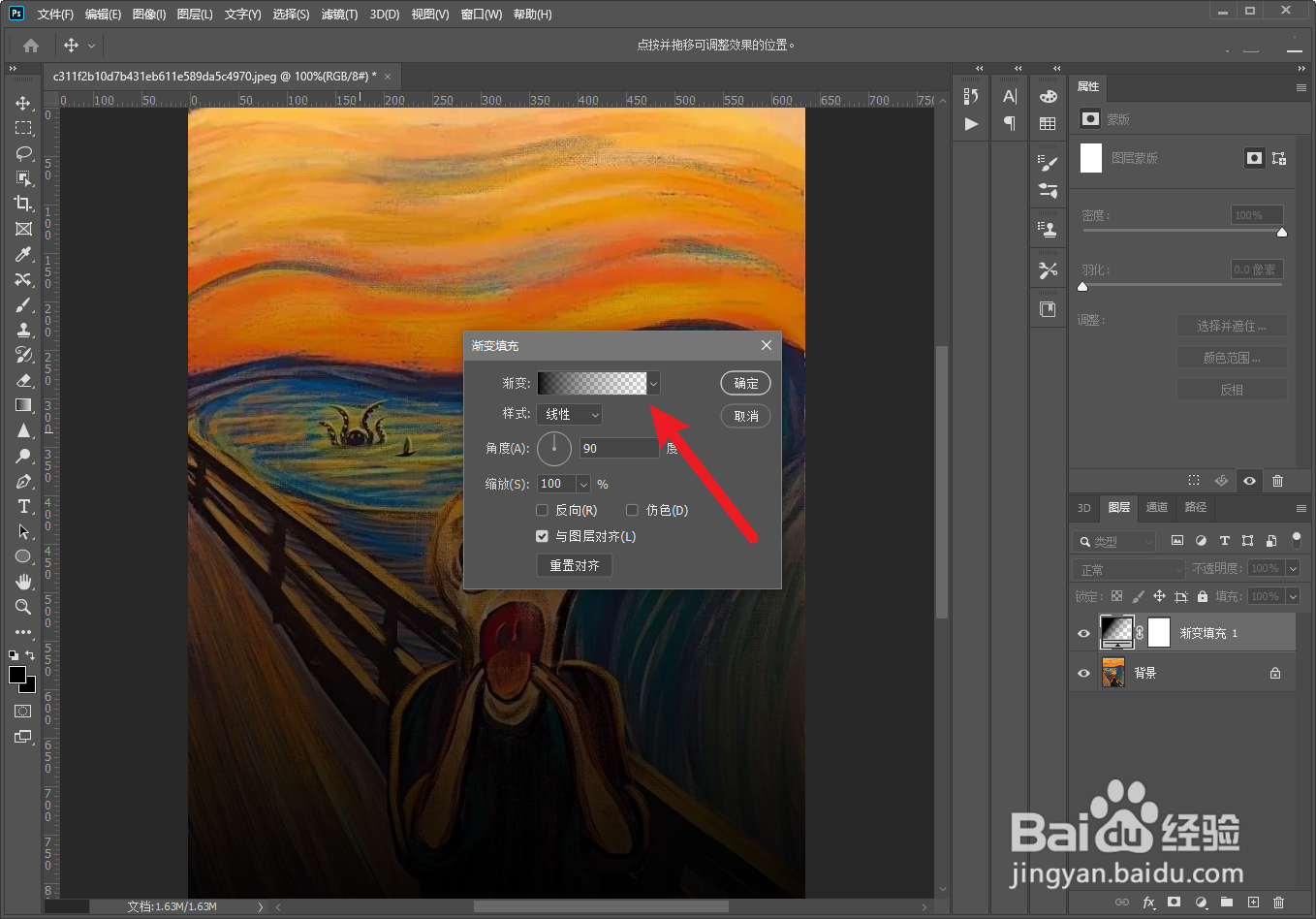Create a new layer with plus icon
Screen dimensions: 1316x919
click(x=1253, y=903)
